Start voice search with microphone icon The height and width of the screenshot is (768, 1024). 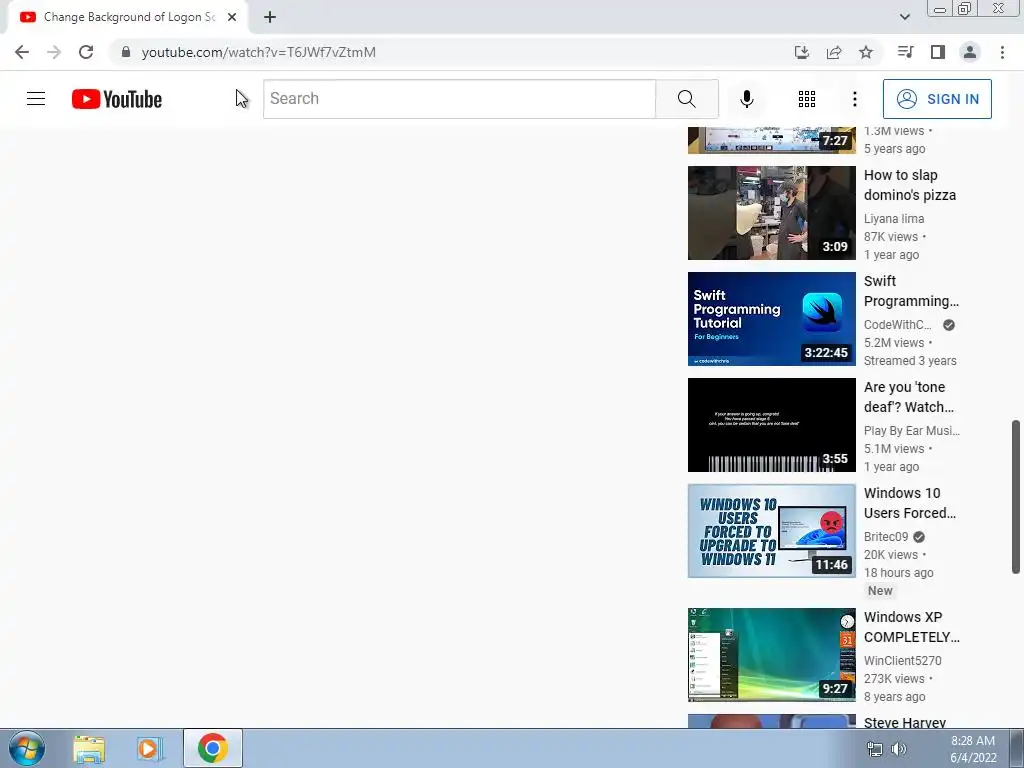746,99
